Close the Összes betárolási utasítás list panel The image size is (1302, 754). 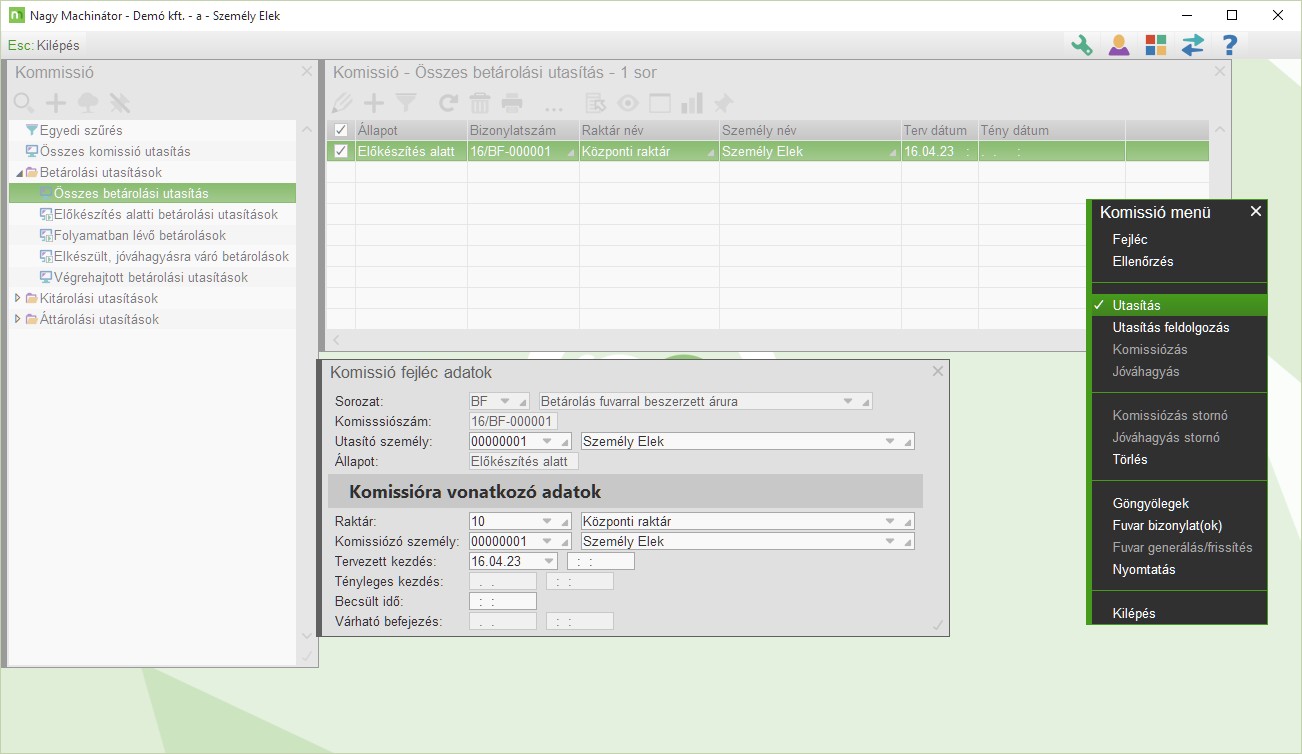point(1220,71)
